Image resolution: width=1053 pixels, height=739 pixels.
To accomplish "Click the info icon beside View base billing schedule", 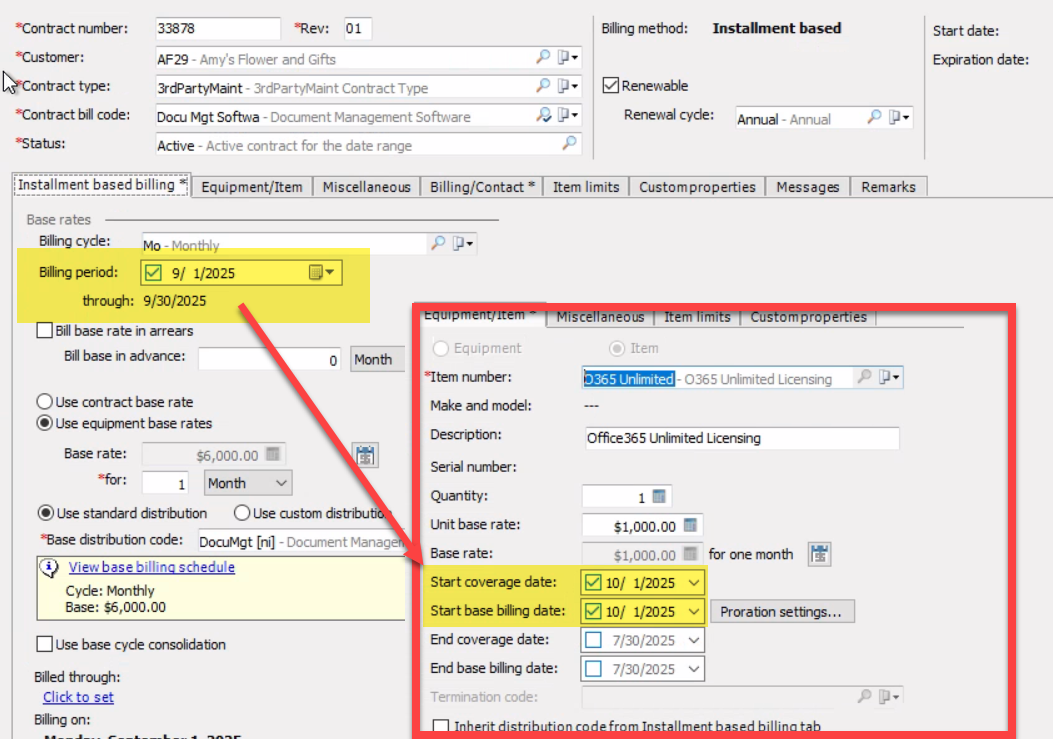I will tap(49, 568).
